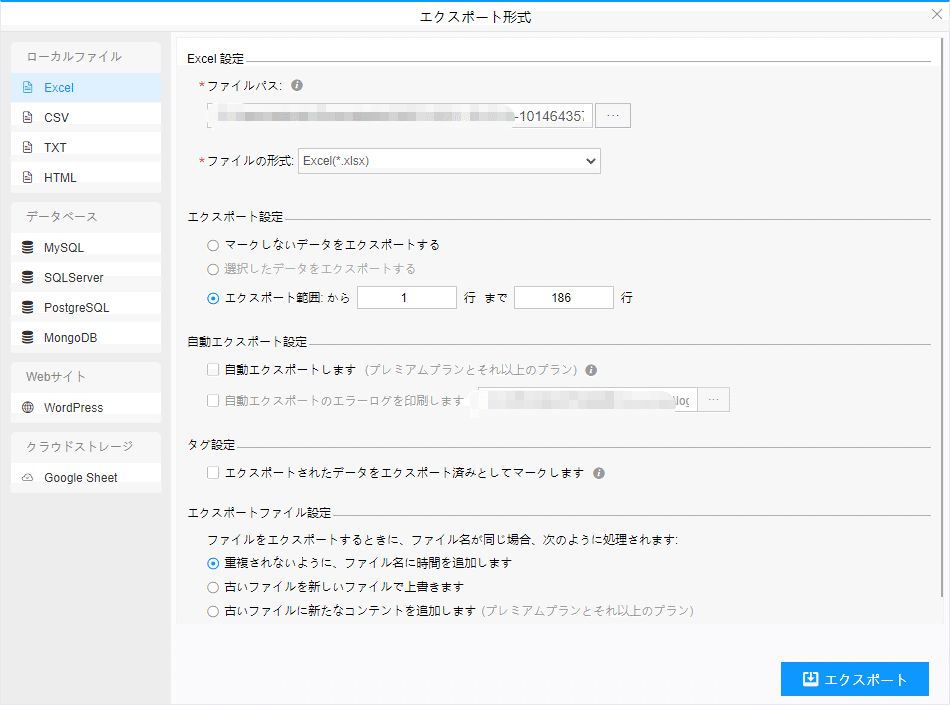Screen dimensions: 950x705
Task: Select マークしないデータをエクスポートする radio button
Action: pos(213,245)
